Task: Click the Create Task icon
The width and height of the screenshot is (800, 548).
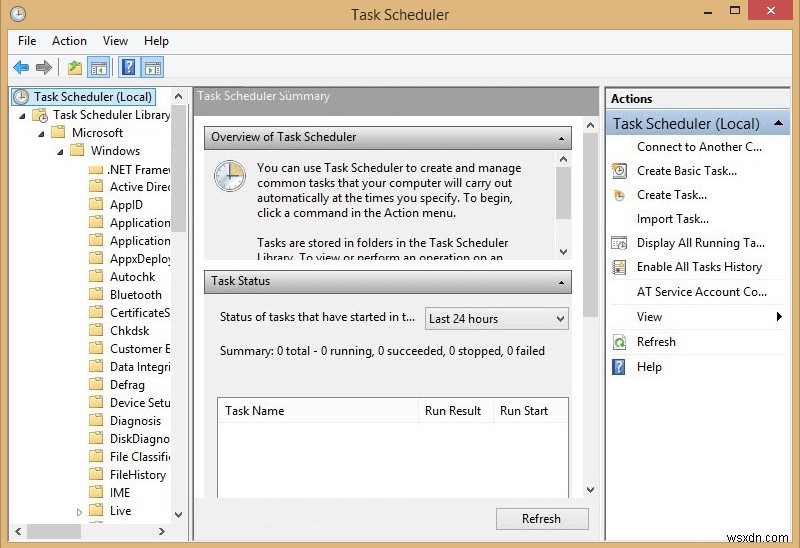Action: [x=619, y=195]
